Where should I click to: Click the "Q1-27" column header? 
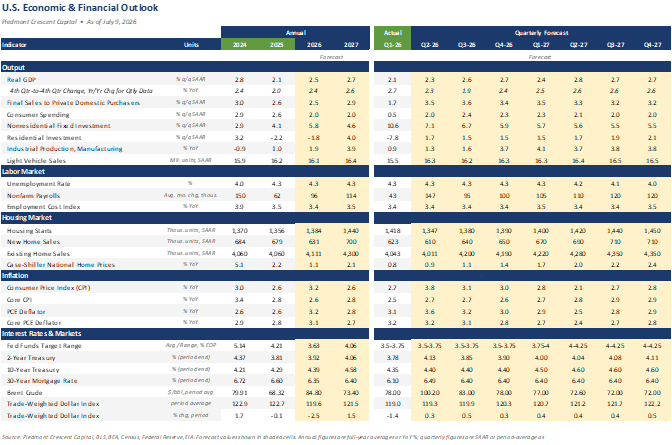point(541,45)
